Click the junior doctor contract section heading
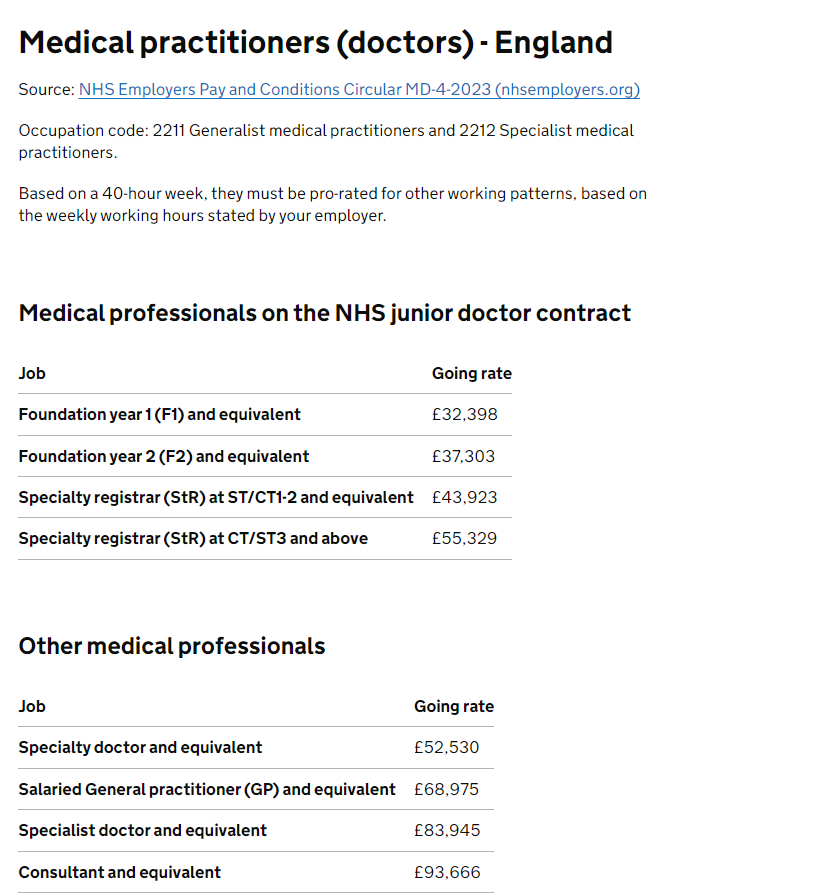The height and width of the screenshot is (896, 814). coord(325,313)
